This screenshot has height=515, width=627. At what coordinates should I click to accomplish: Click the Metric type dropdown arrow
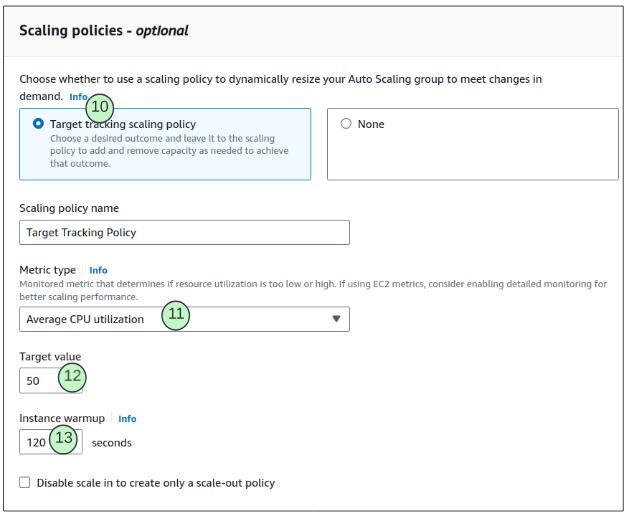click(335, 319)
